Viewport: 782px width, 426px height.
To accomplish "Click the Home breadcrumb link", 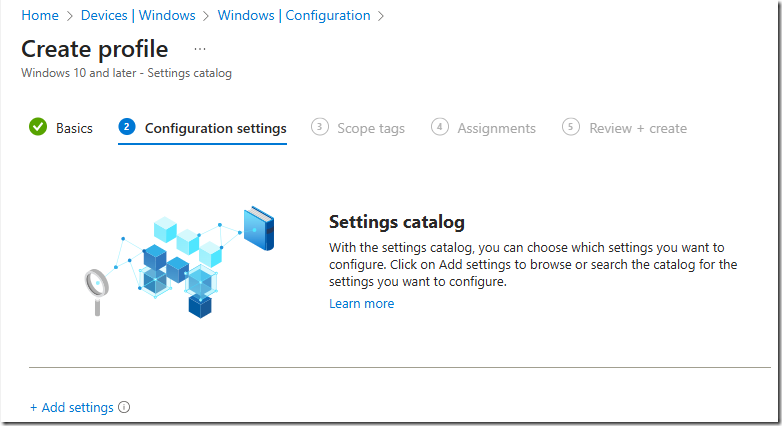I will [40, 16].
